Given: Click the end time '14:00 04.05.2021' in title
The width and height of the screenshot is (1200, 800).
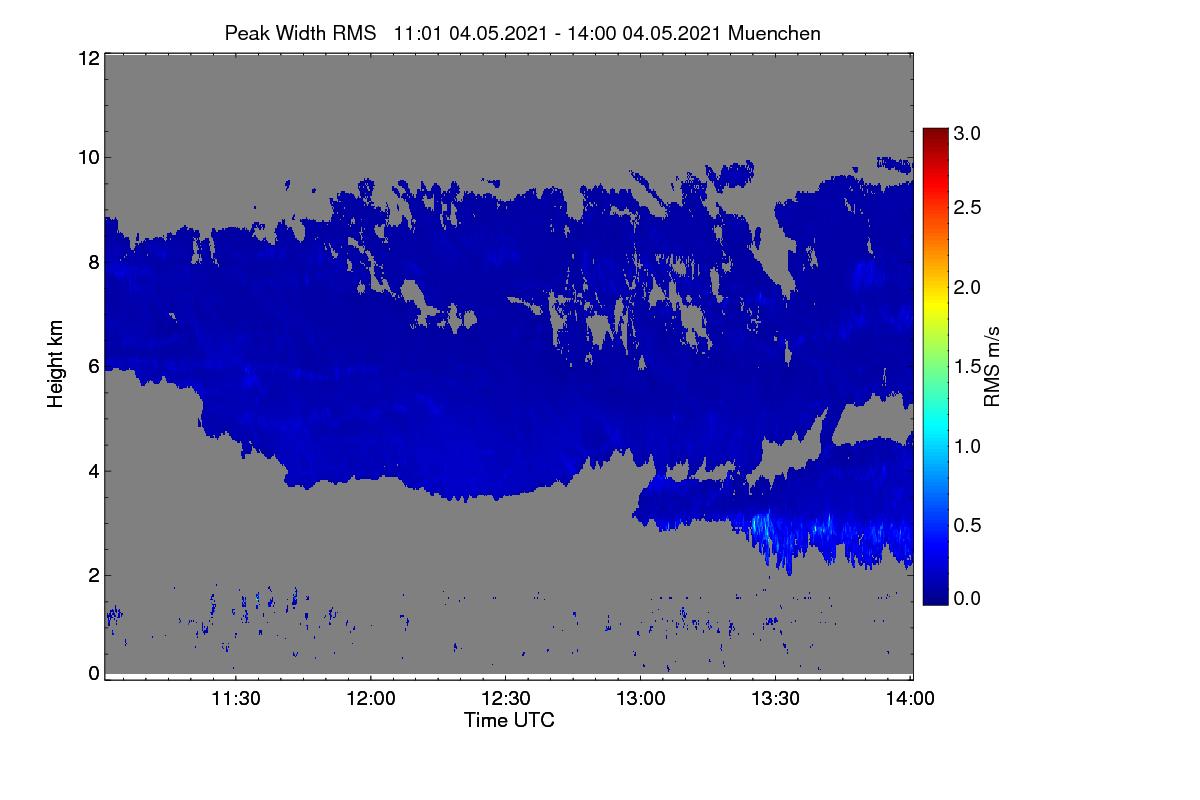Looking at the screenshot, I should [645, 33].
